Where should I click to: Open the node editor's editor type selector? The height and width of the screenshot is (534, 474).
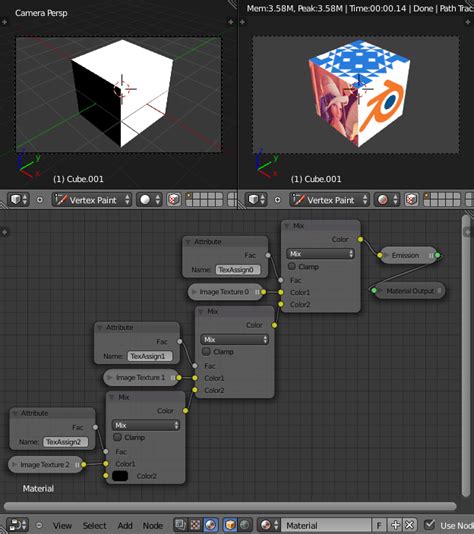click(18, 525)
